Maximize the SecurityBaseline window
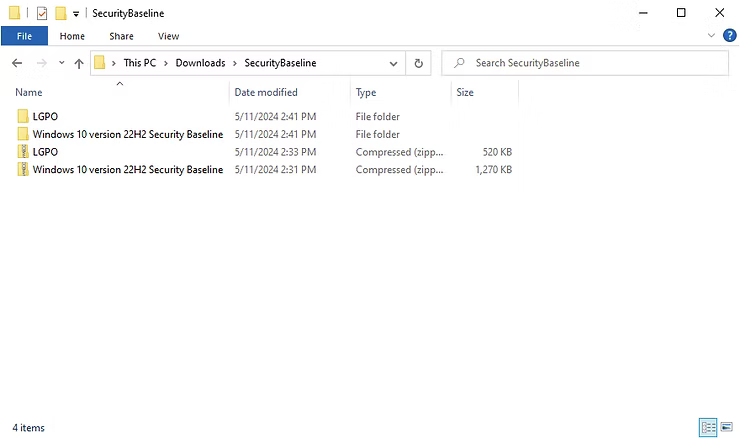 tap(681, 13)
